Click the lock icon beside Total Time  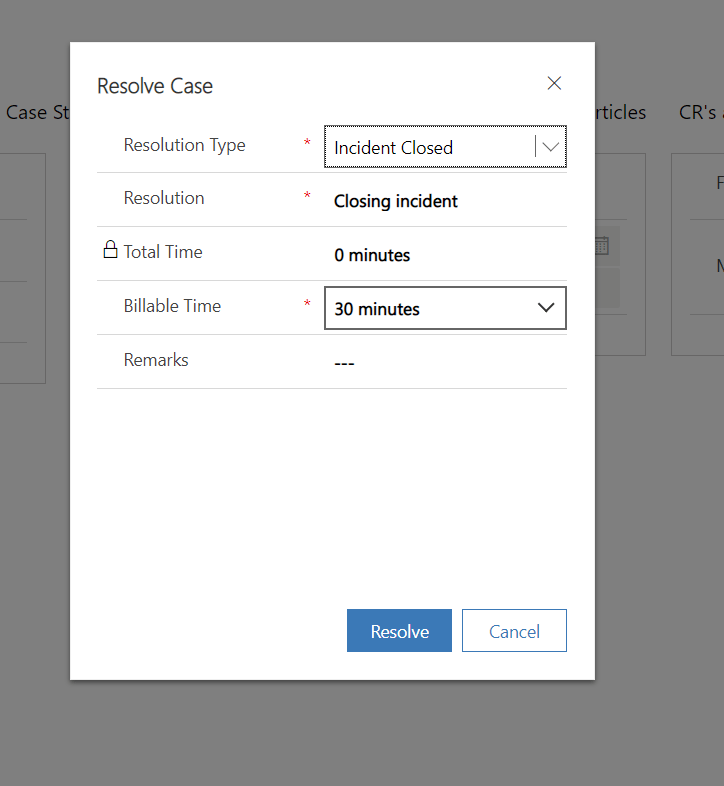(110, 251)
